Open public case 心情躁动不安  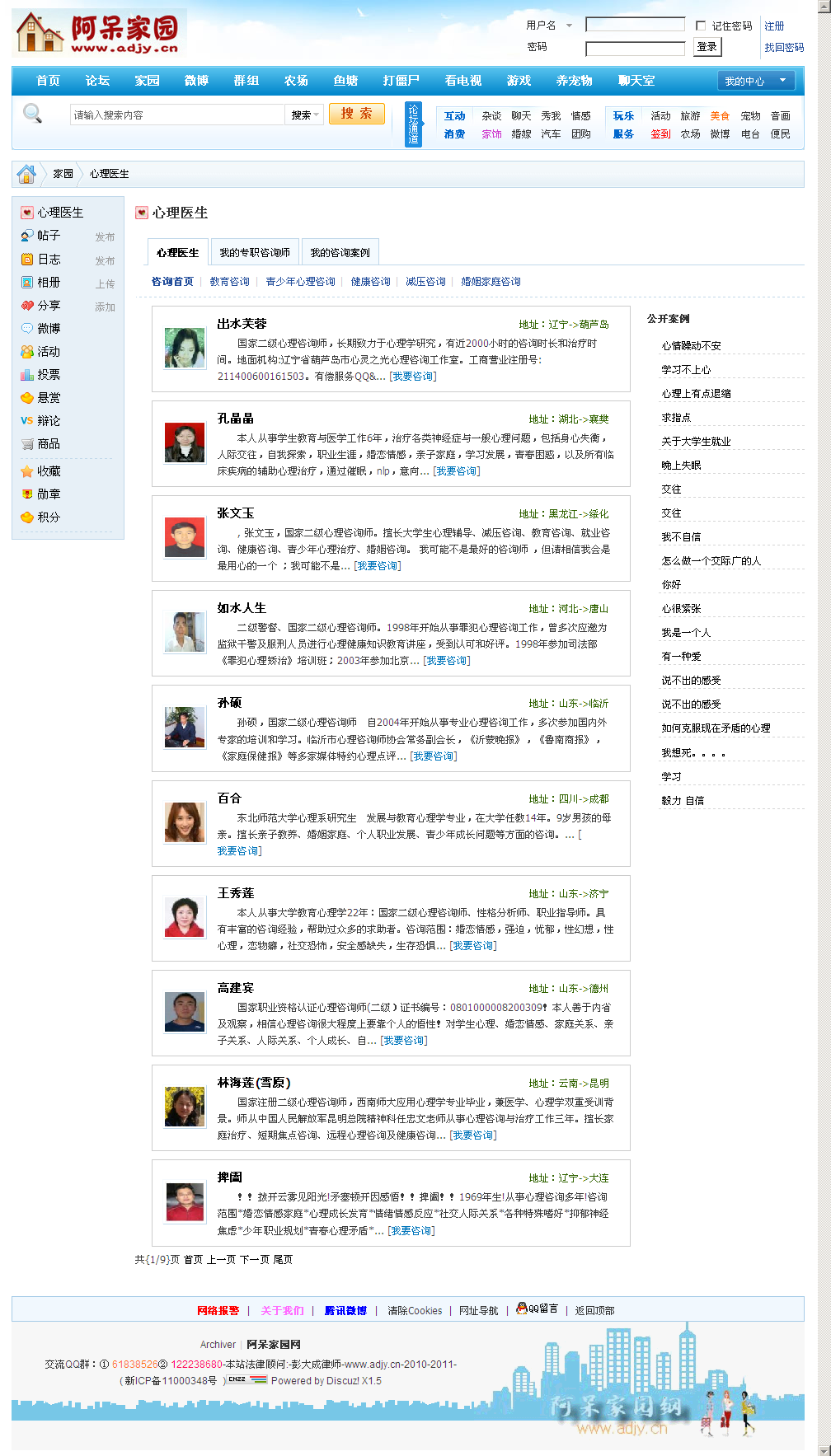click(x=691, y=346)
